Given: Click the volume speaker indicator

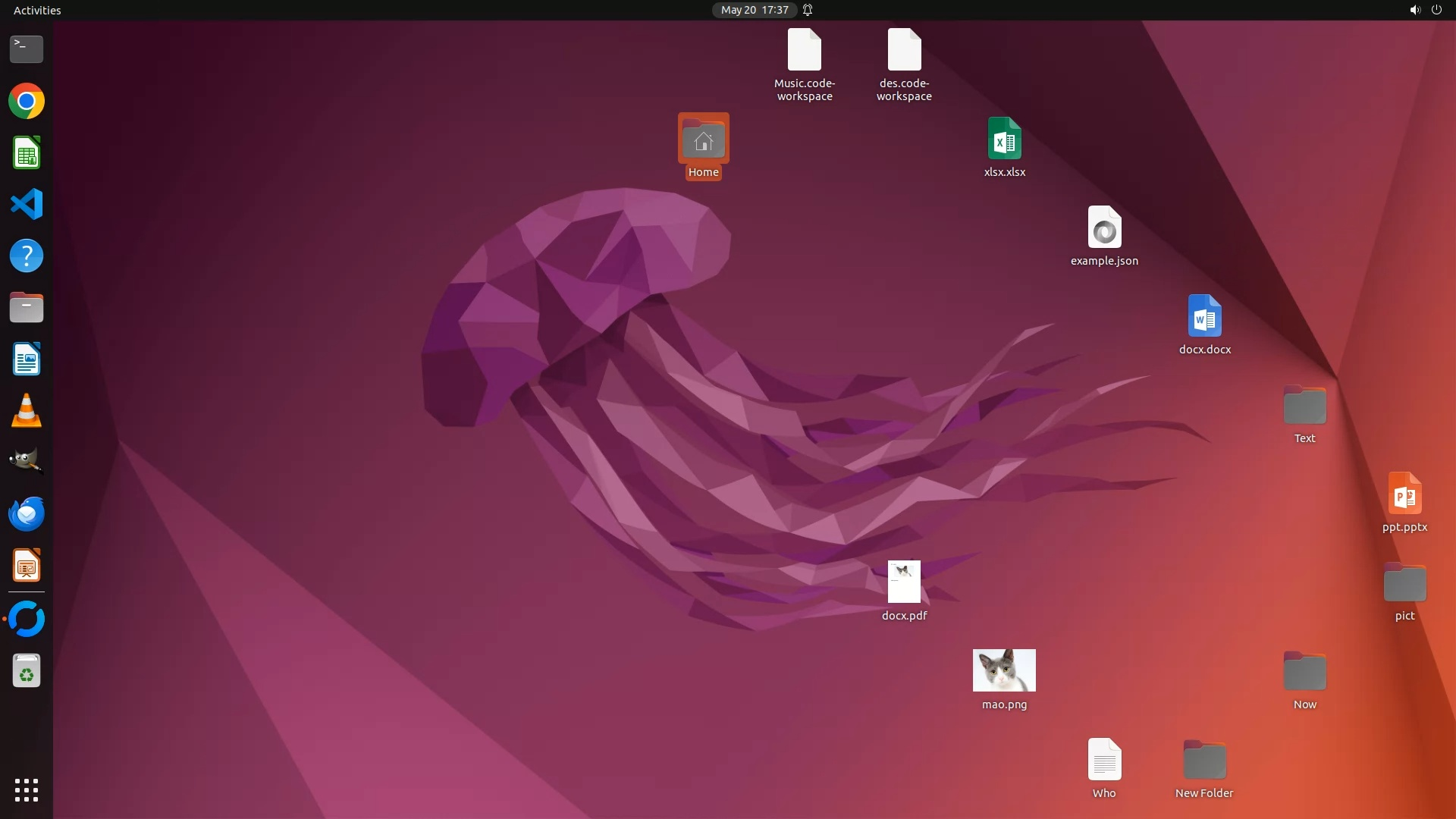Looking at the screenshot, I should pyautogui.click(x=1414, y=10).
